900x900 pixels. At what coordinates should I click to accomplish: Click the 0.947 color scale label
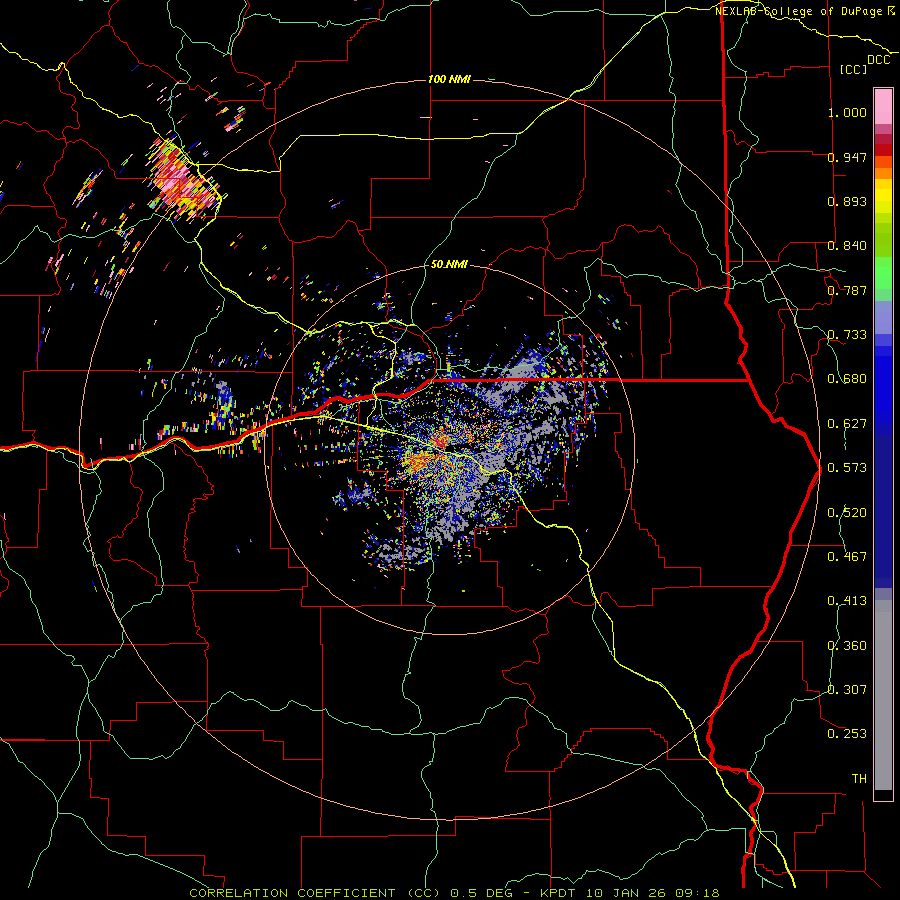[847, 157]
